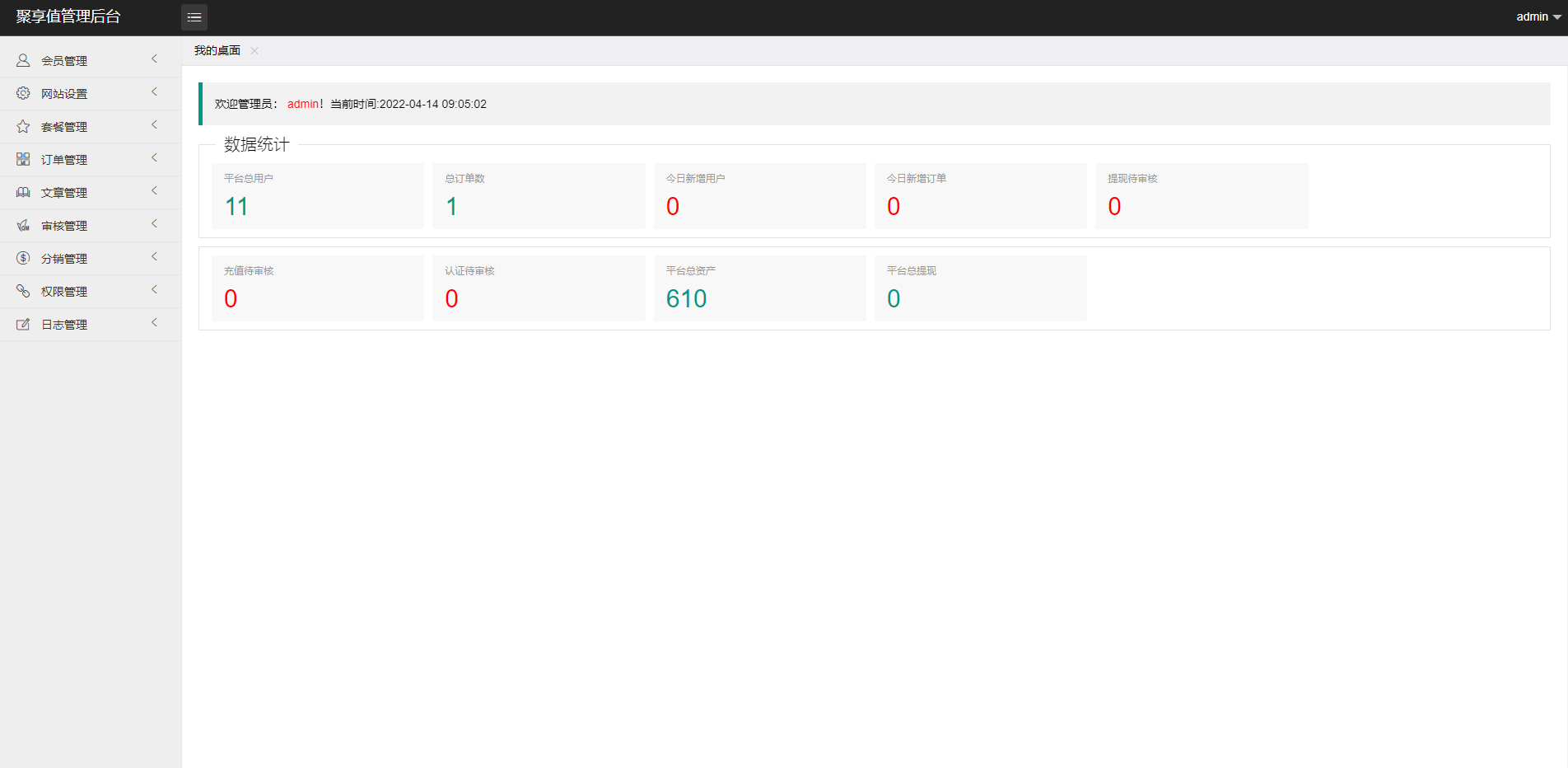Switch to the 我的桌面 tab
Image resolution: width=1568 pixels, height=768 pixels.
(217, 51)
